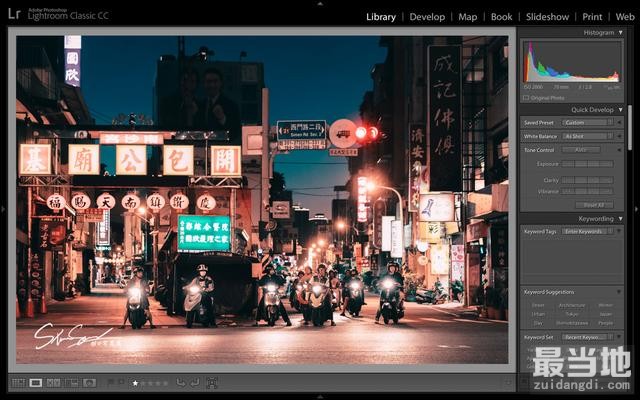The height and width of the screenshot is (400, 640).
Task: Click the crop frame overlay toolbar icon
Action: [x=211, y=383]
